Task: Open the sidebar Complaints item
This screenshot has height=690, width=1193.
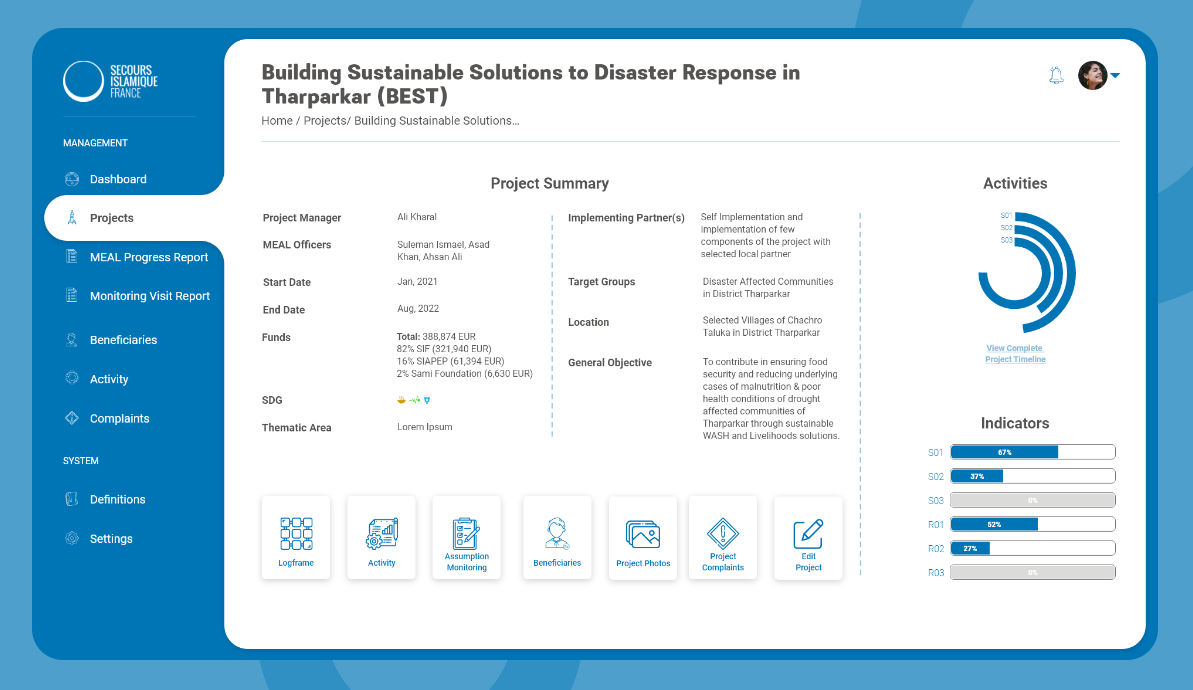Action: (119, 418)
